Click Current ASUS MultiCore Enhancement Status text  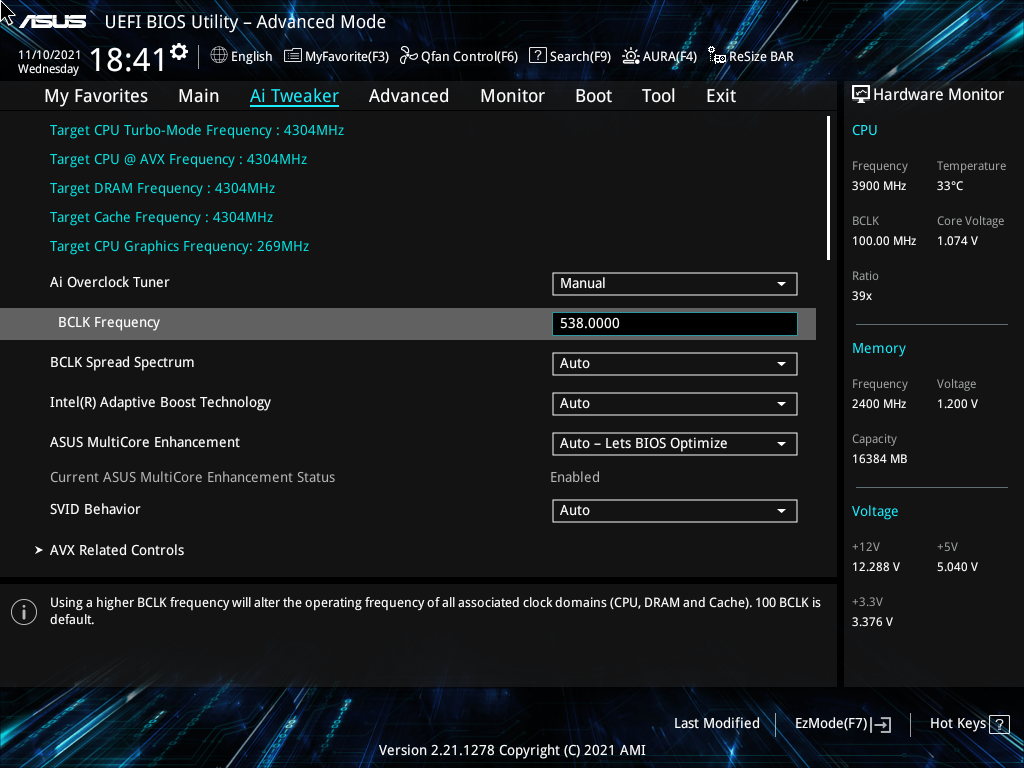coord(193,477)
